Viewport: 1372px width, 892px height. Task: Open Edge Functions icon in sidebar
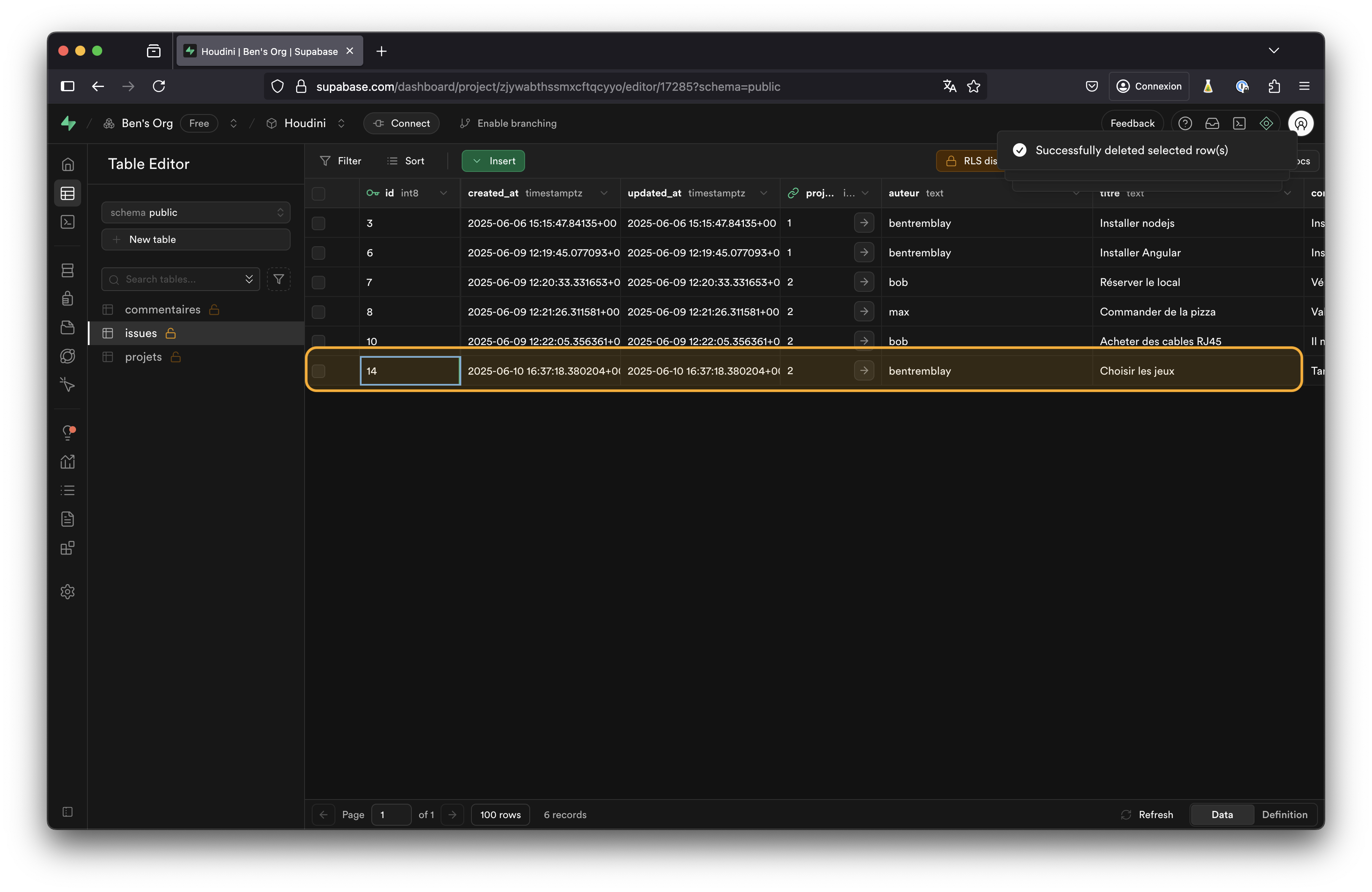68,356
